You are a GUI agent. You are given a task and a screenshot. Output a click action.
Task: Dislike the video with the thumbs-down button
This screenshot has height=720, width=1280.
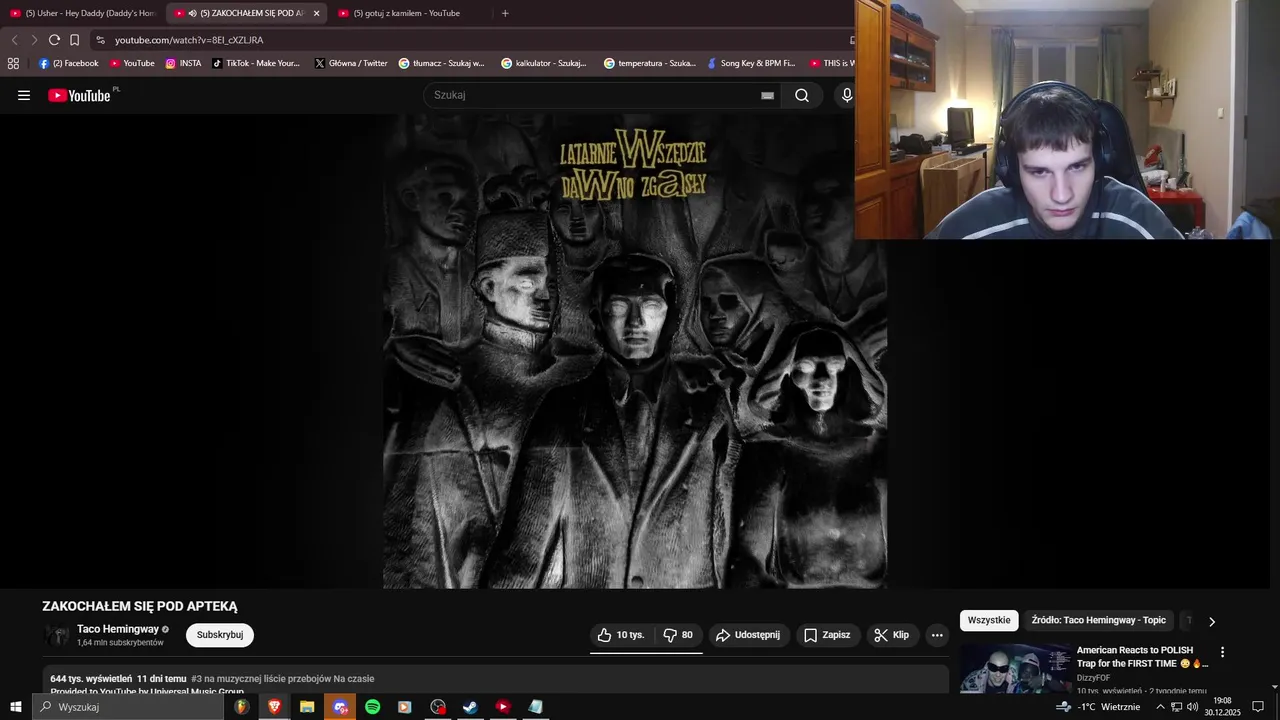tap(679, 635)
